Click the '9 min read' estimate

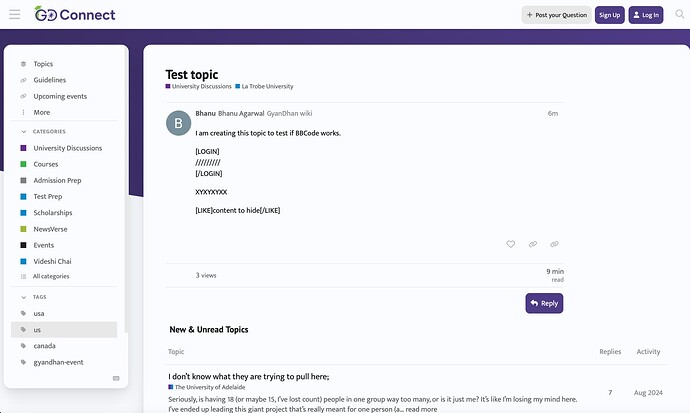[x=555, y=275]
